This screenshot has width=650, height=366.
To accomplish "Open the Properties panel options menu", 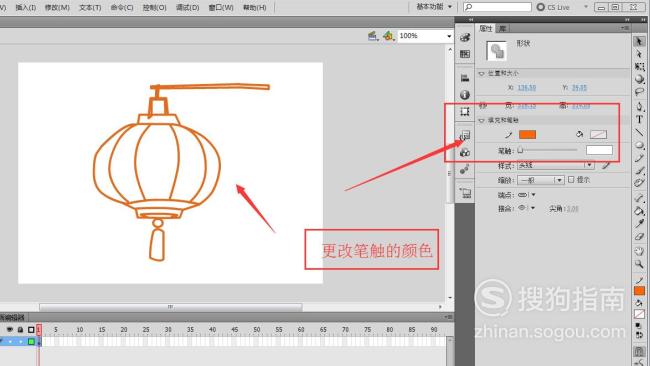I will [x=625, y=28].
